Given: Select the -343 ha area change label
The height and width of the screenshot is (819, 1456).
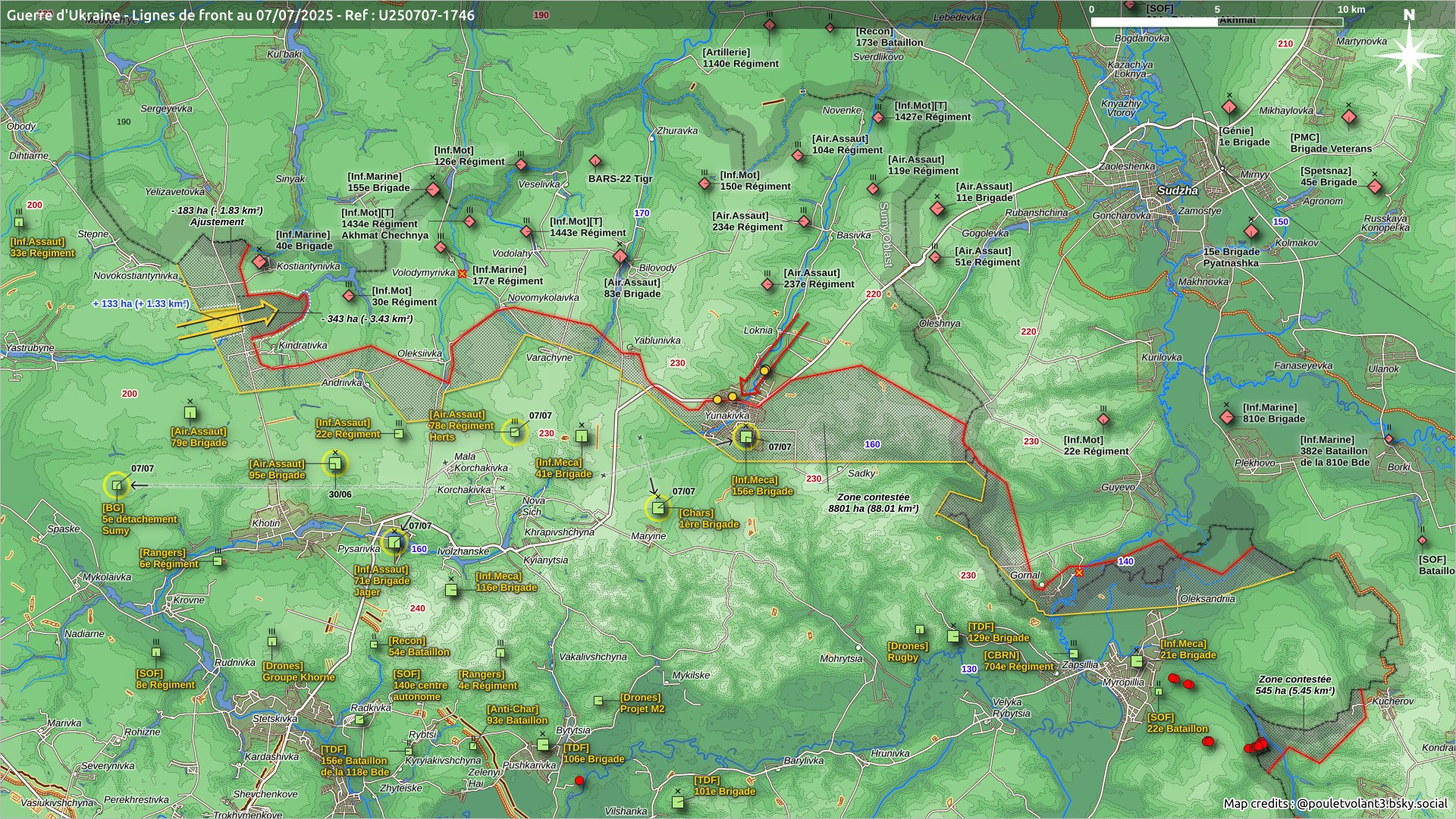Looking at the screenshot, I should pyautogui.click(x=367, y=319).
